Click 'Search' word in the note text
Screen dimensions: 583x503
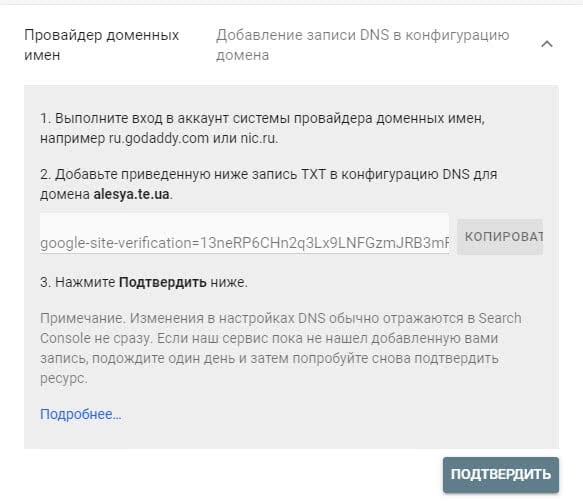(500, 318)
